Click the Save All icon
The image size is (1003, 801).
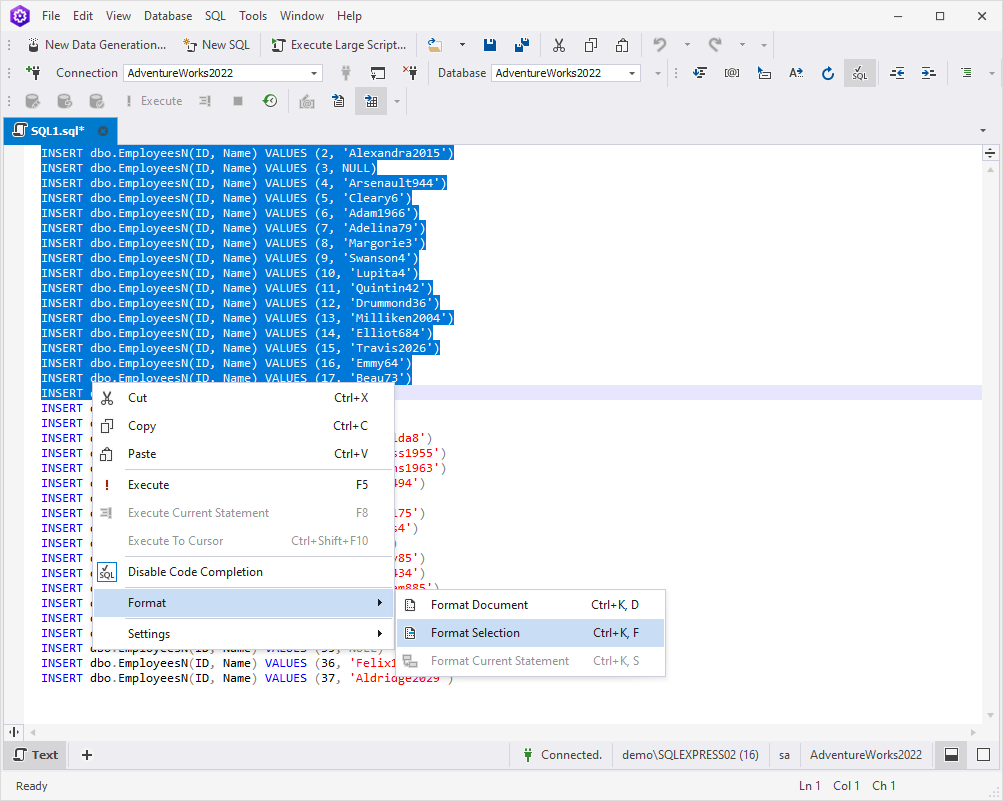click(522, 45)
